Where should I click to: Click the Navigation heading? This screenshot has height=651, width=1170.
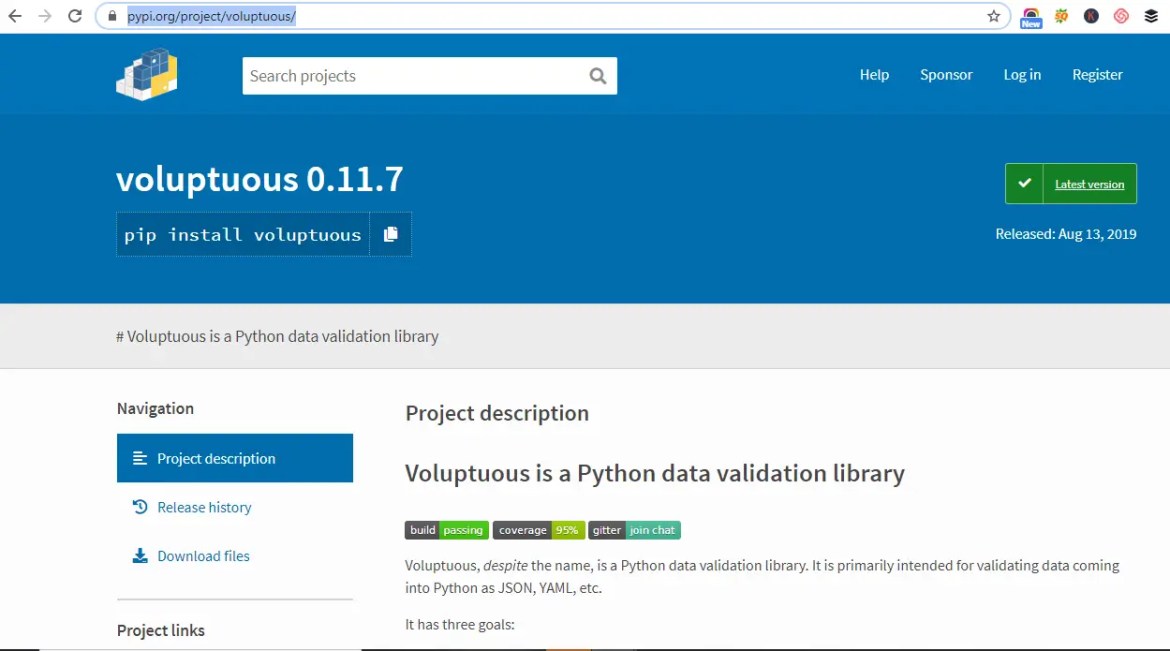[x=155, y=408]
